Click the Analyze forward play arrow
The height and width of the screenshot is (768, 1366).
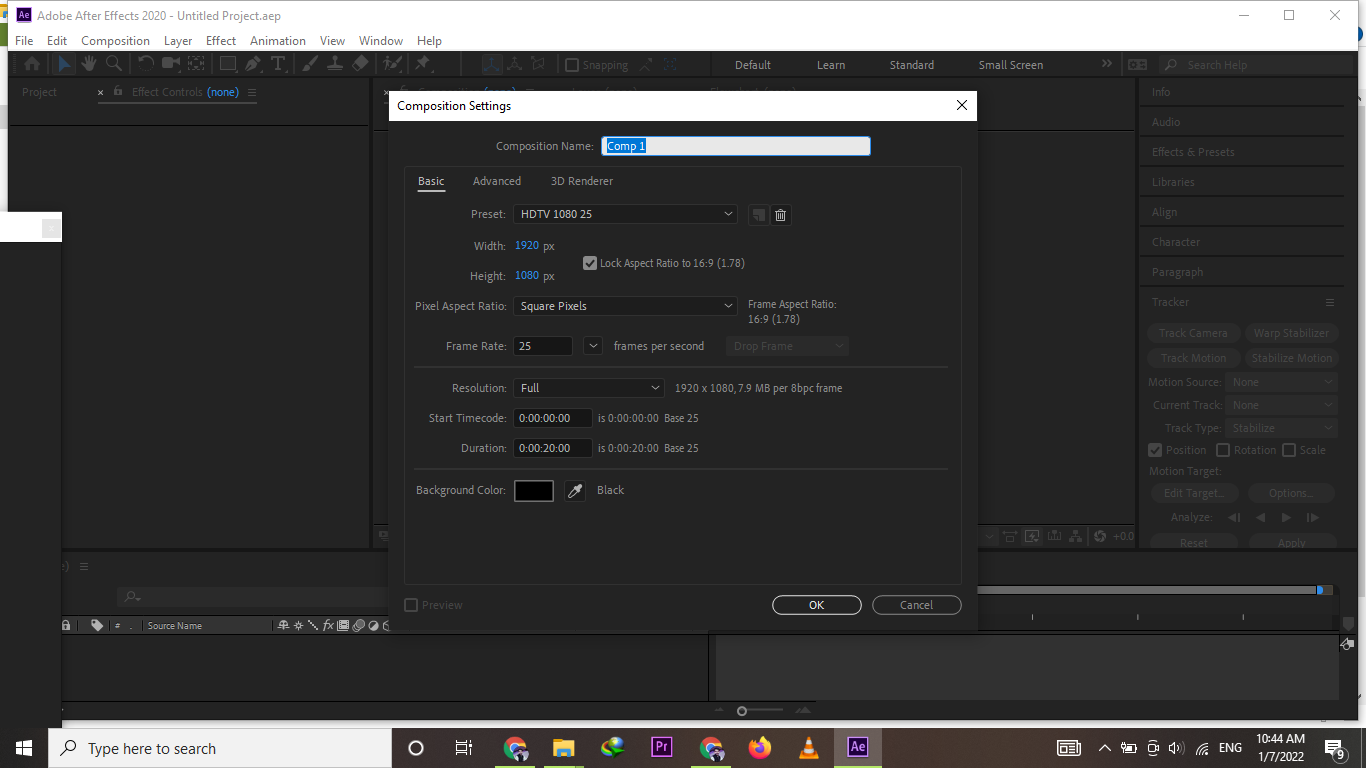[x=1286, y=518]
